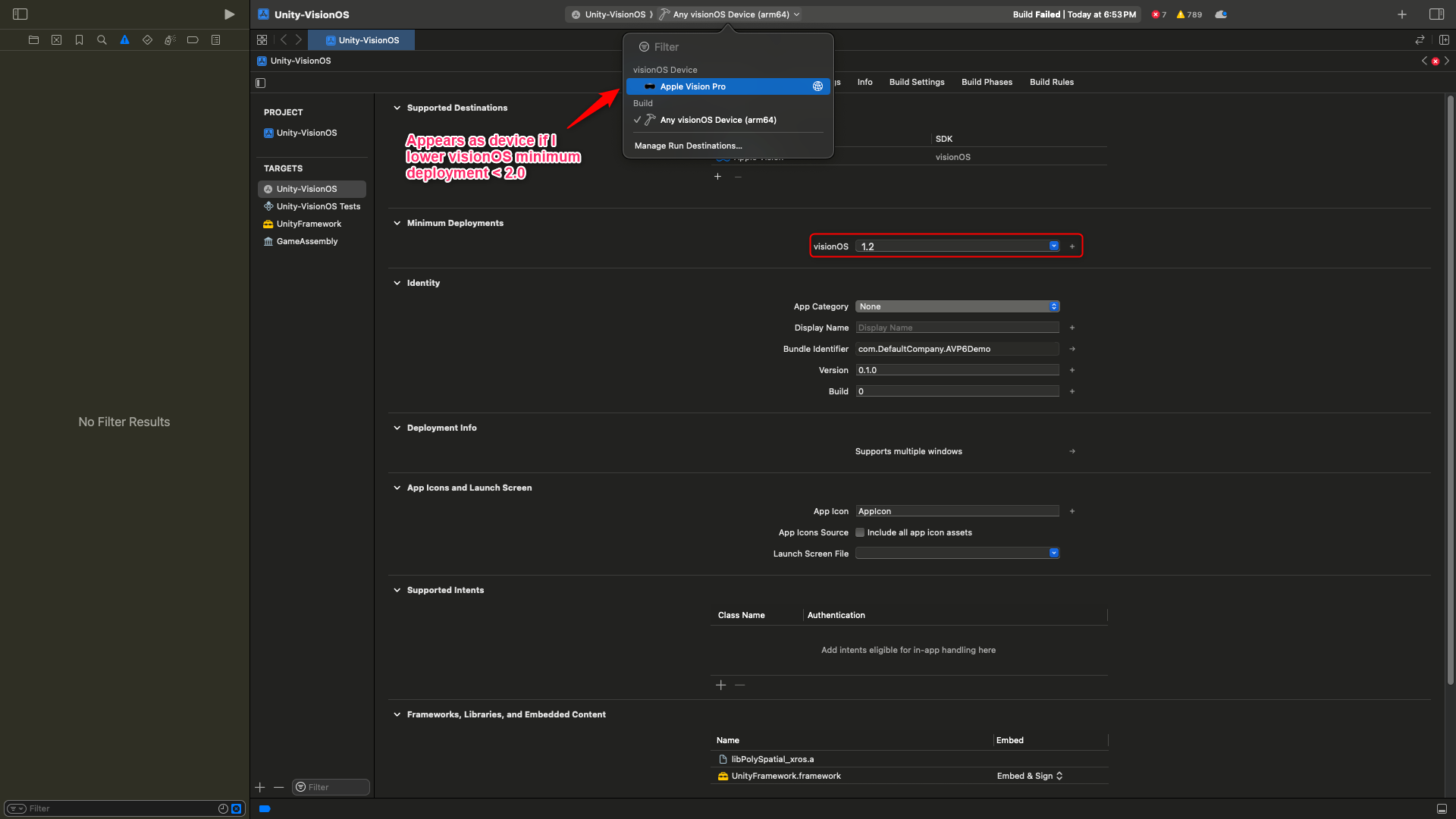Viewport: 1456px width, 819px height.
Task: Collapse the Minimum Deployments section
Action: (397, 224)
